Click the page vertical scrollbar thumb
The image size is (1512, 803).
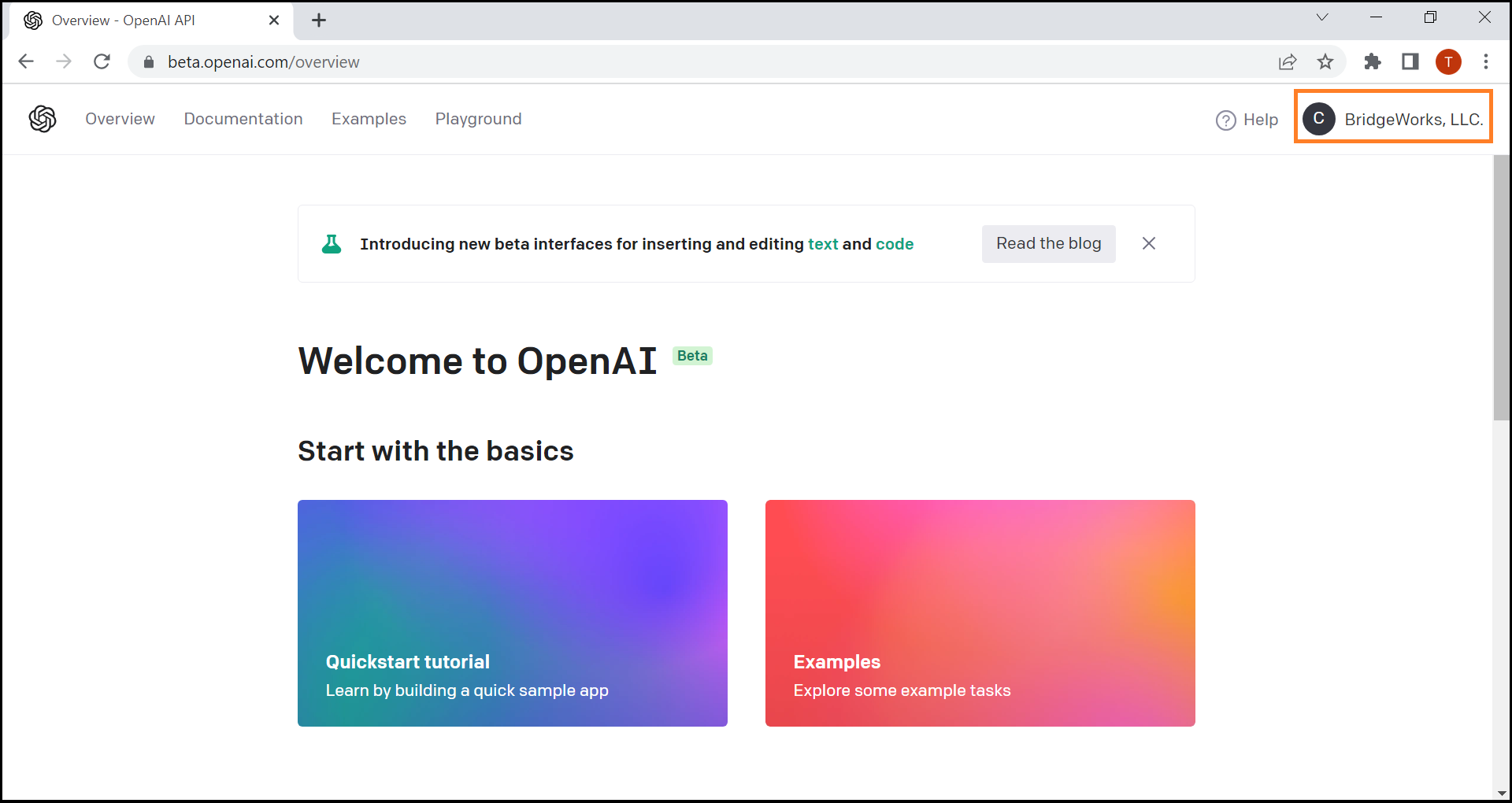[1501, 287]
